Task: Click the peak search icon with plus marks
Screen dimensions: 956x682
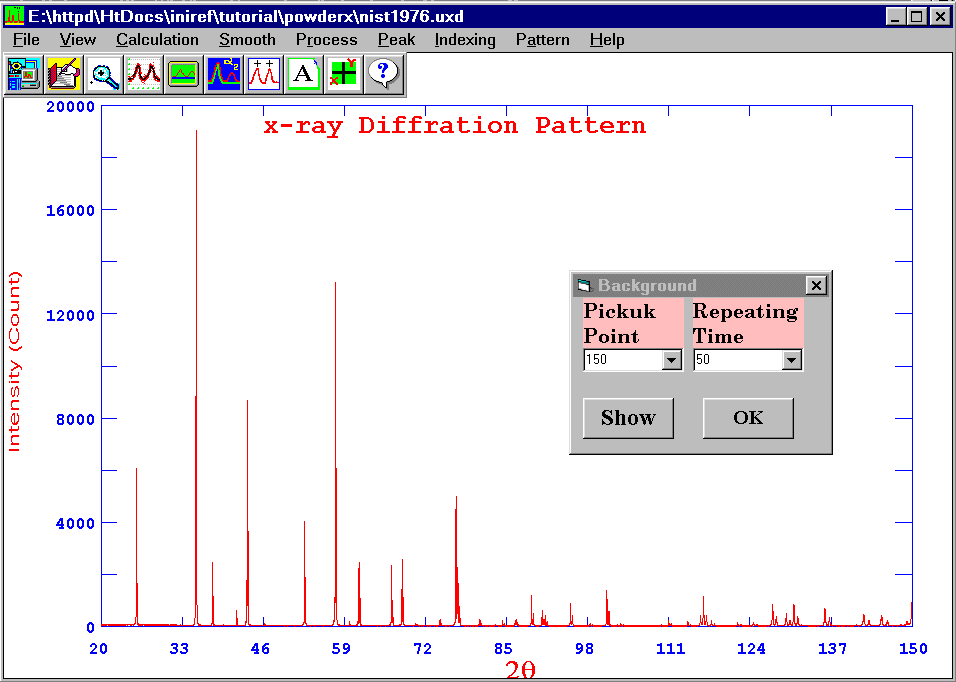Action: pyautogui.click(x=264, y=74)
